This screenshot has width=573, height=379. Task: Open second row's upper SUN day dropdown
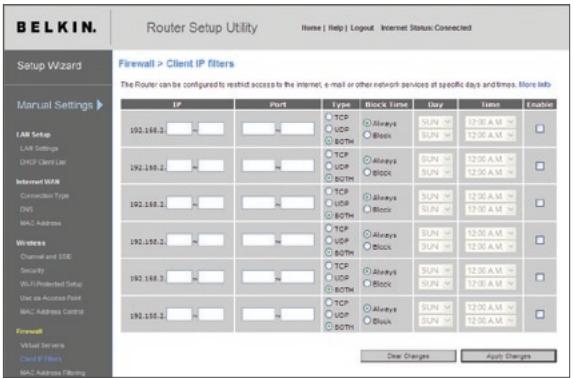436,159
